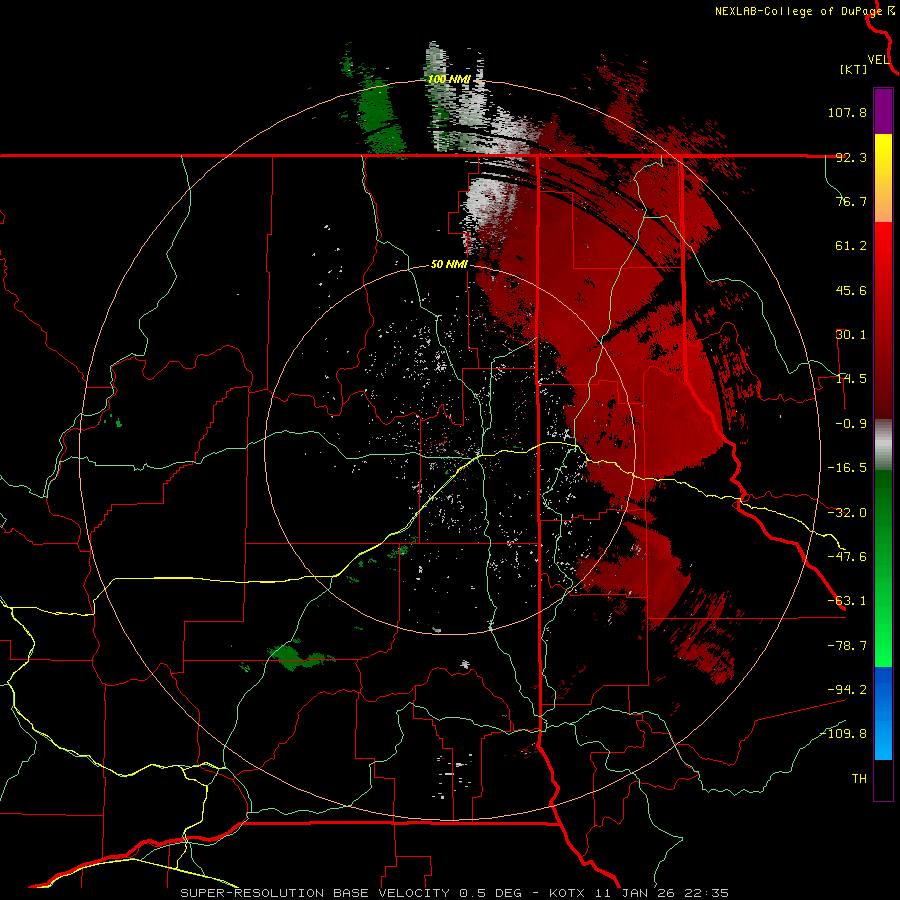Click the 45.6 velocity scale value
The height and width of the screenshot is (900, 900).
click(851, 290)
